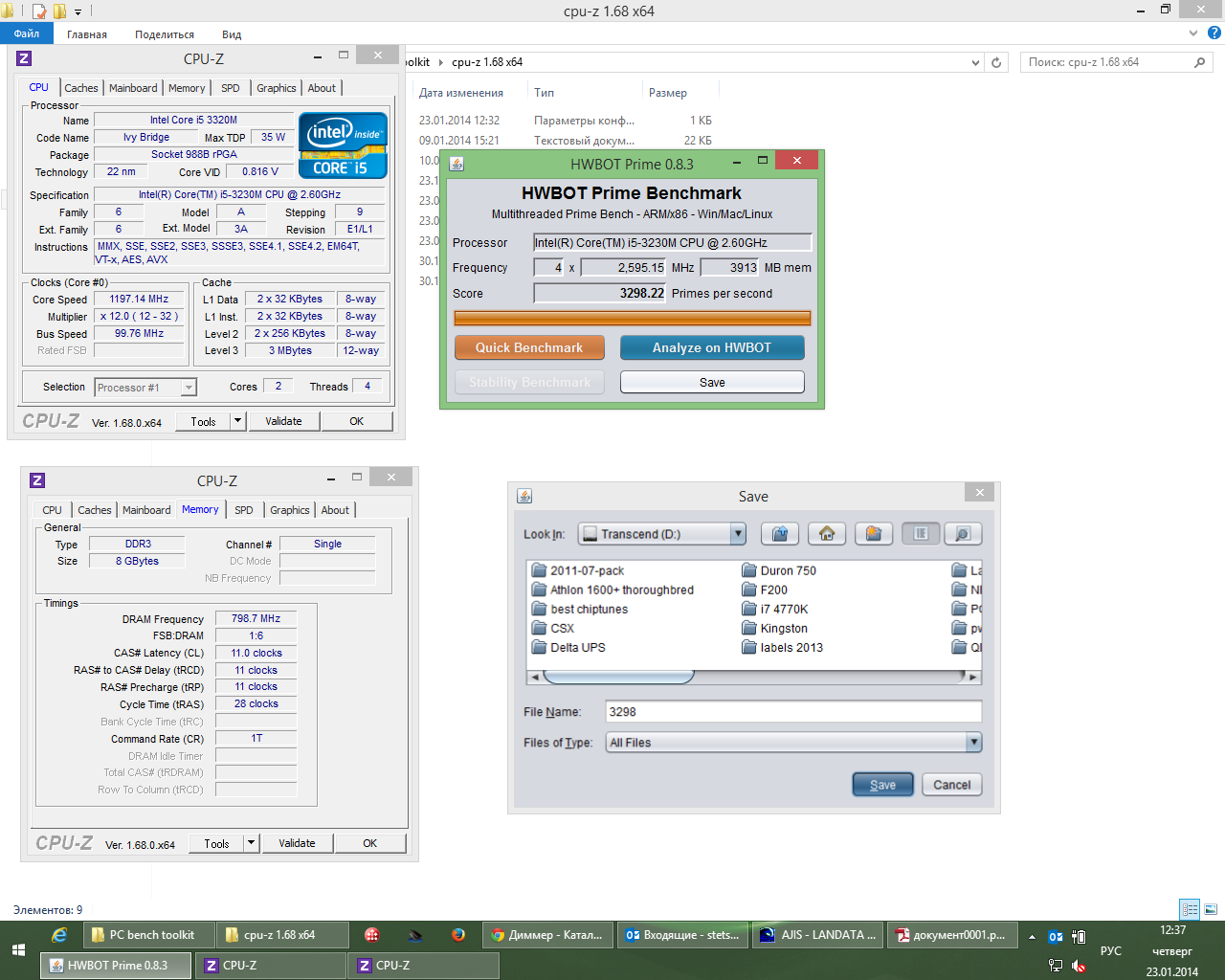Click the scrollbar right arrow in Save dialog

click(973, 677)
